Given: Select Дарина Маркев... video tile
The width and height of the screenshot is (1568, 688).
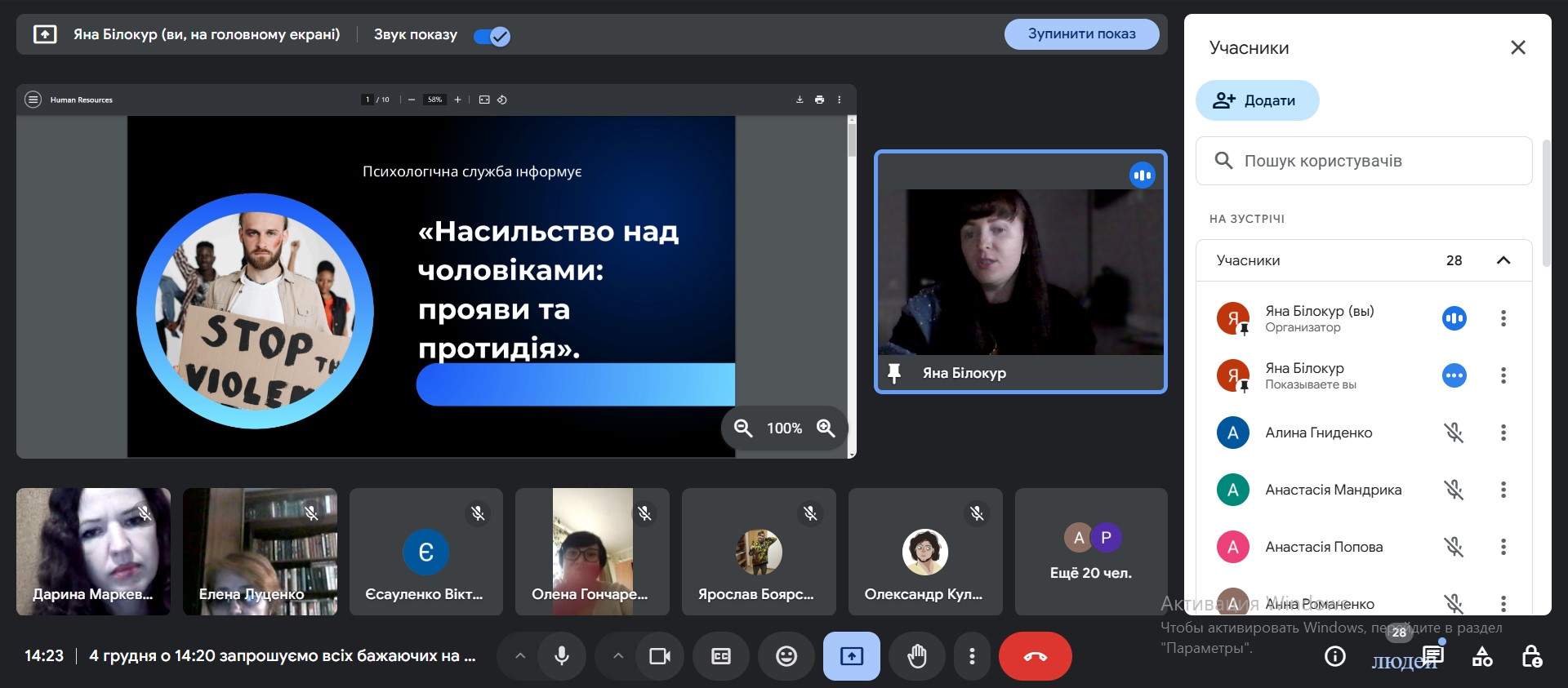Looking at the screenshot, I should (94, 552).
